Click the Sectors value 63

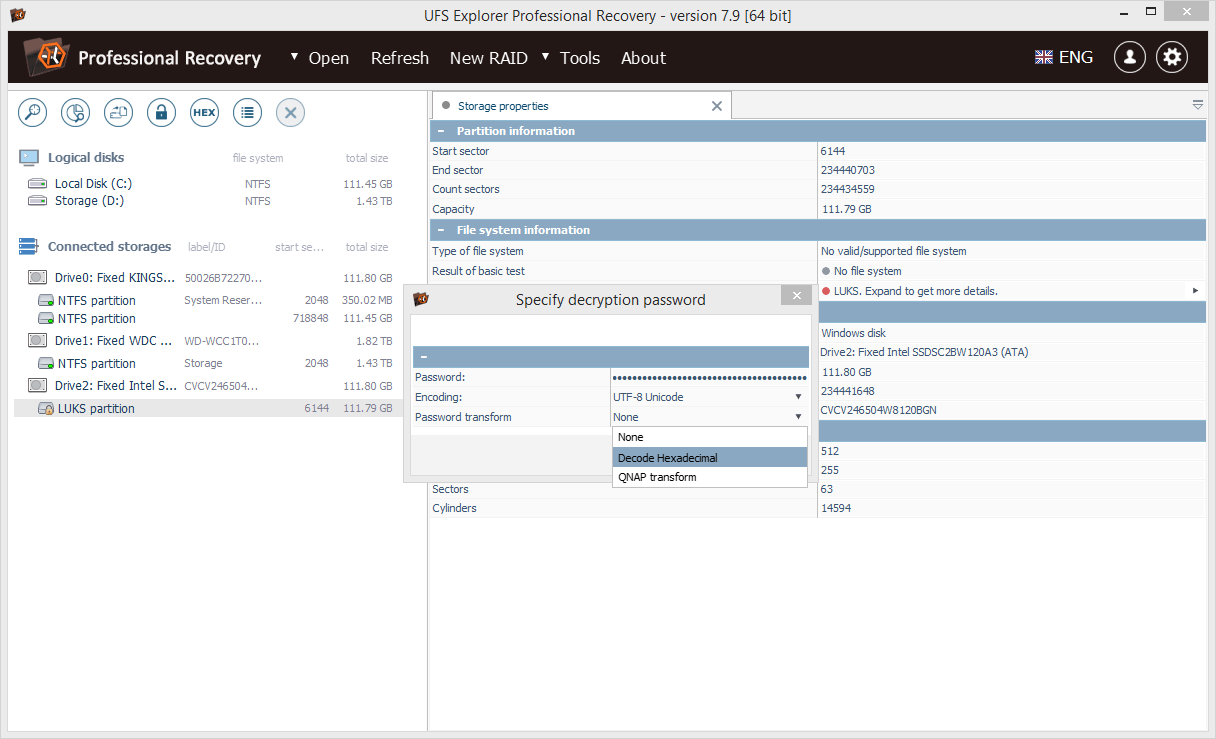coord(827,489)
